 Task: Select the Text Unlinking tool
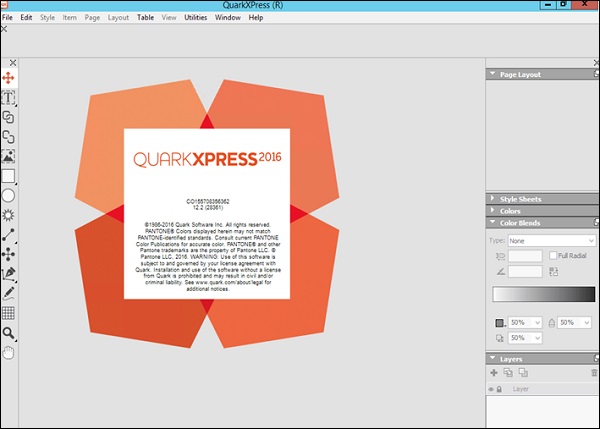8,137
